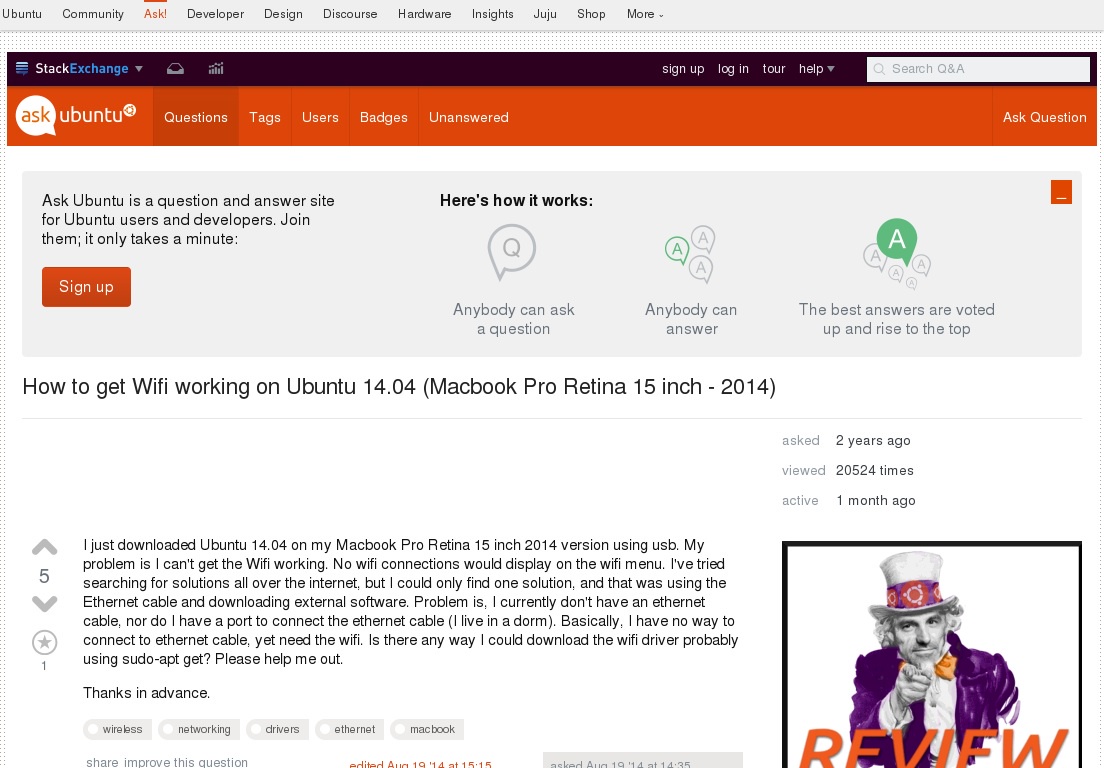
Task: Click the 'Anybody can ask a question' Q icon
Action: 512,252
